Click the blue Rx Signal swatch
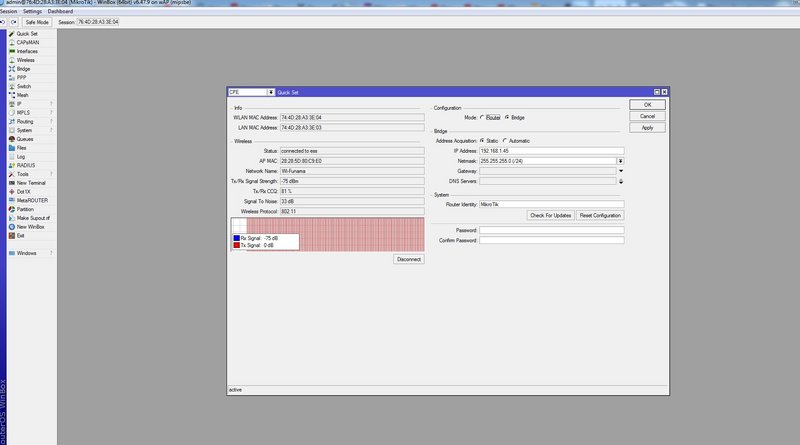 click(236, 238)
